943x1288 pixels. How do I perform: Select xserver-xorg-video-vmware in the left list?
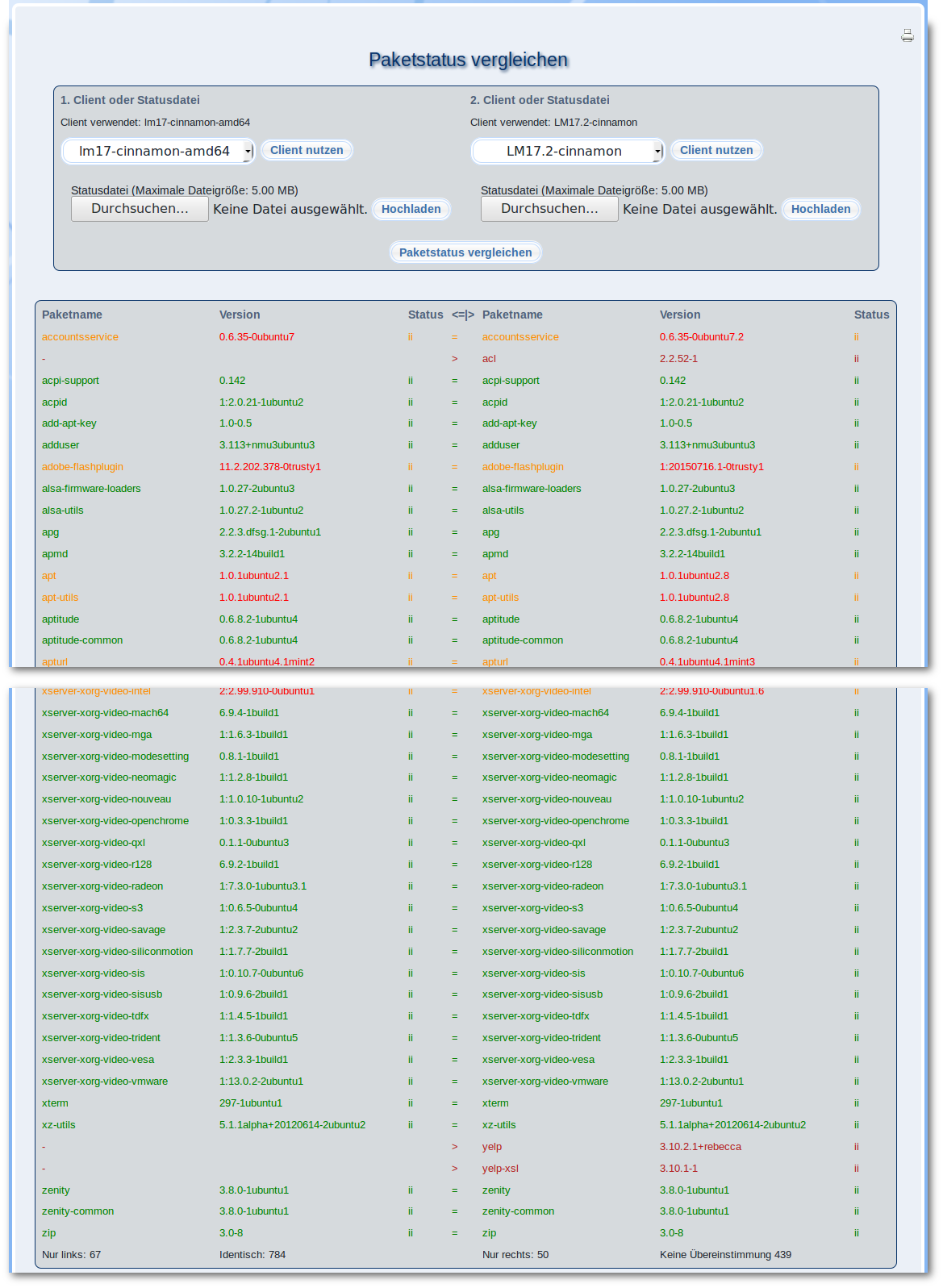pos(105,1082)
